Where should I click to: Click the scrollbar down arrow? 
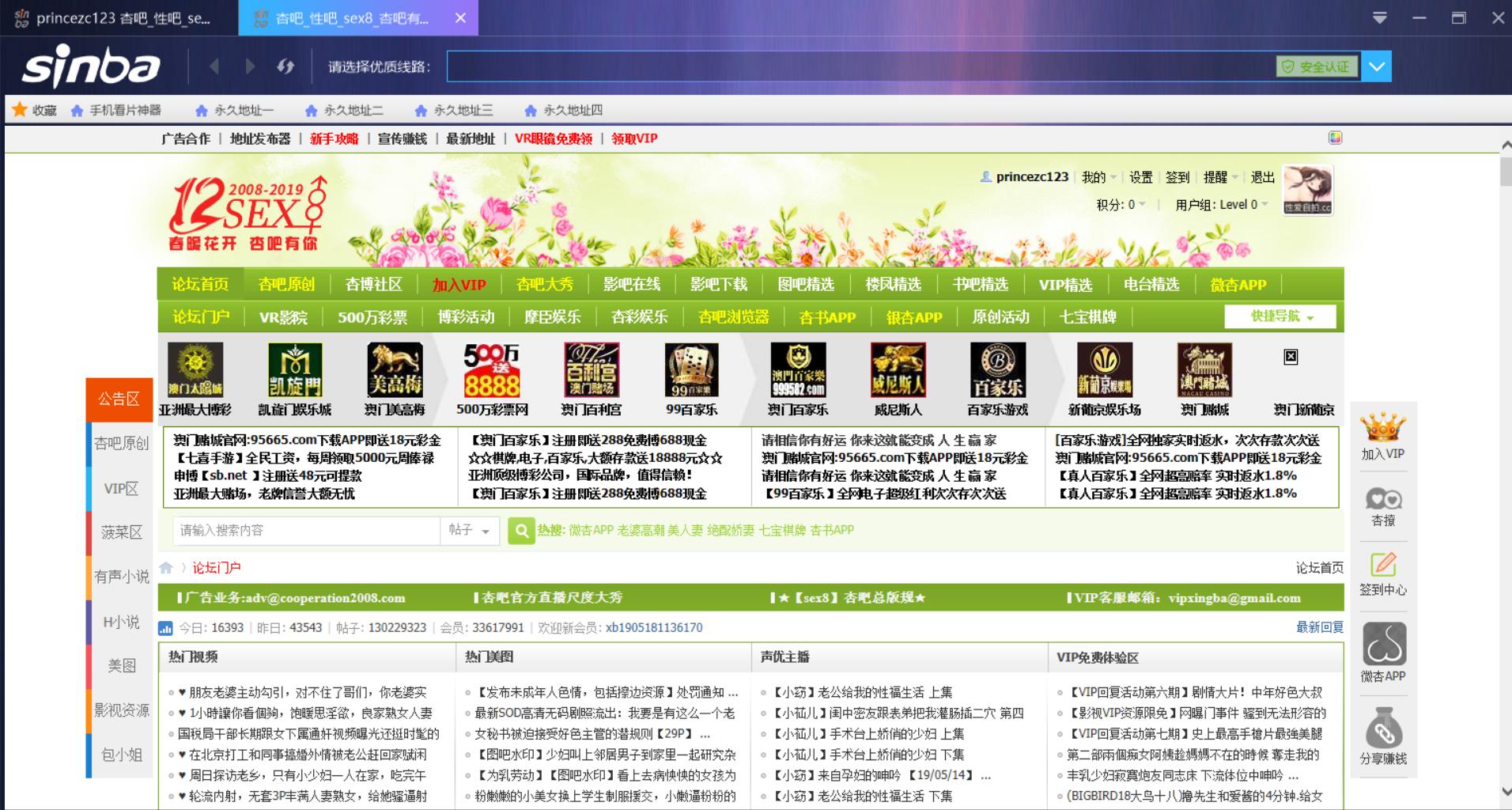[1506, 791]
